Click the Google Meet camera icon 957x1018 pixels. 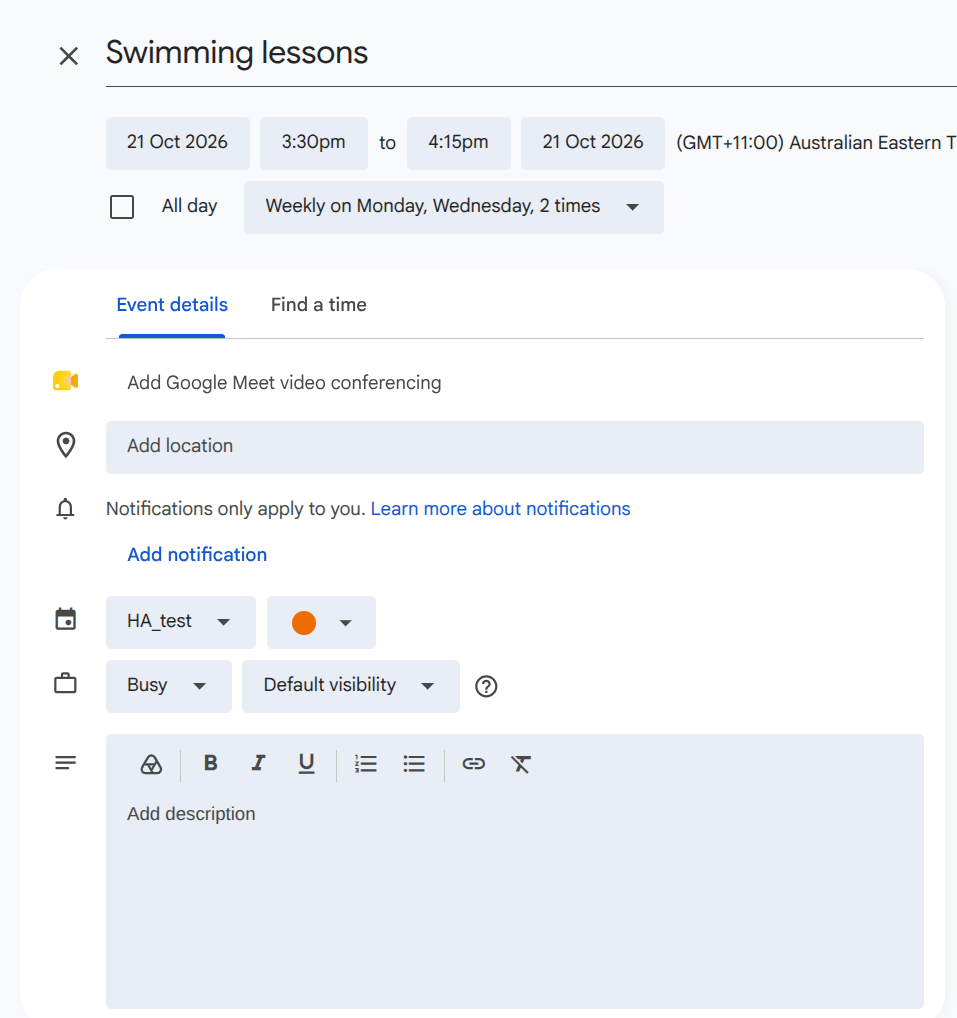(66, 381)
